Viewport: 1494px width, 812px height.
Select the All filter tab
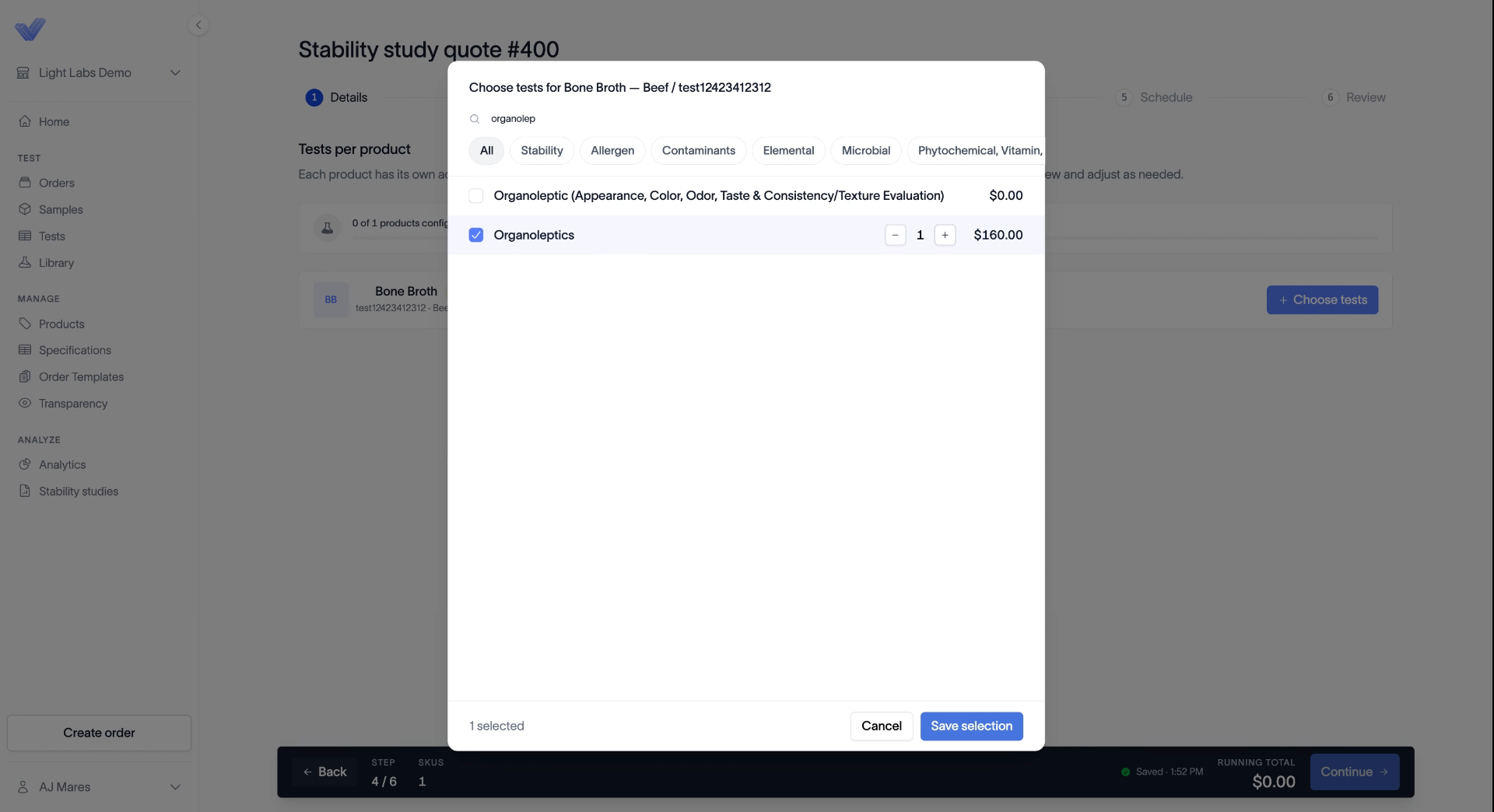(x=486, y=151)
